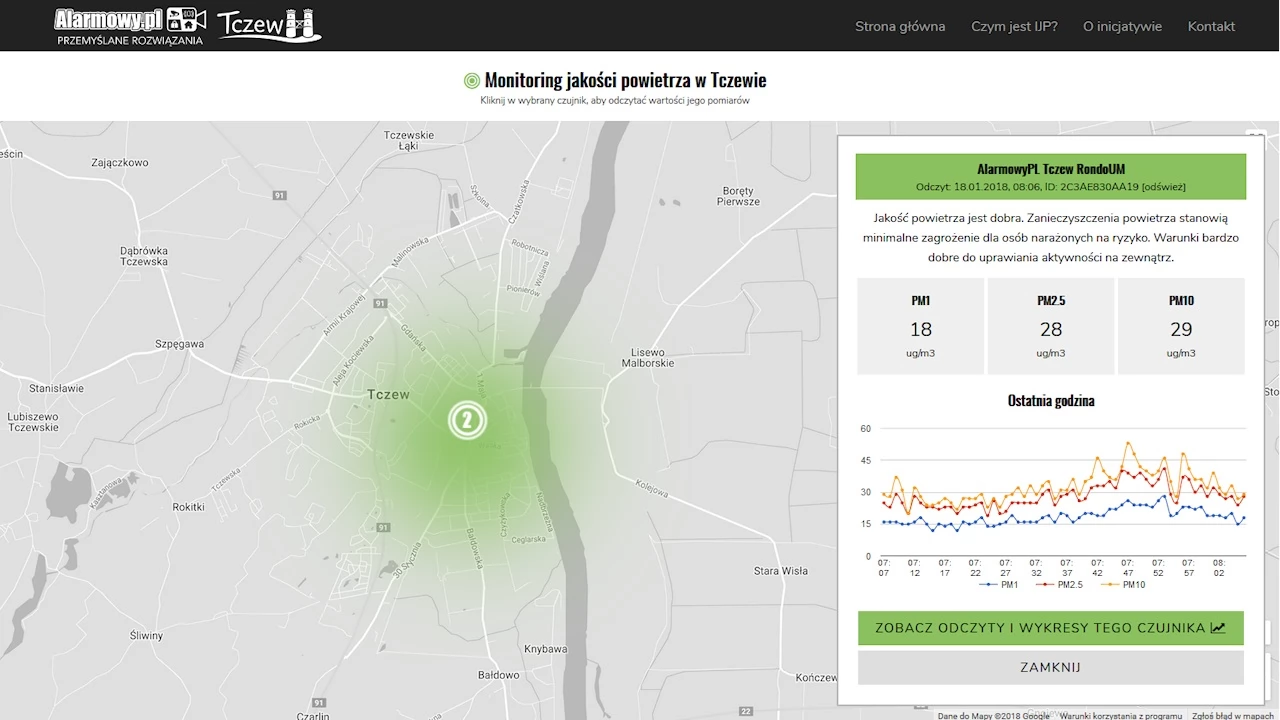Click the Zgłoś błąd w mapach link
Screen dimensions: 1280x720
1233,715
